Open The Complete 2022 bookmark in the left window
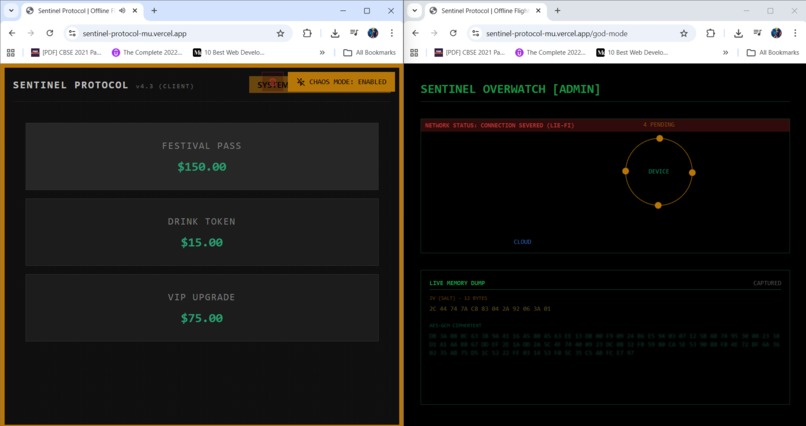Viewport: 806px width, 426px height. [146, 52]
